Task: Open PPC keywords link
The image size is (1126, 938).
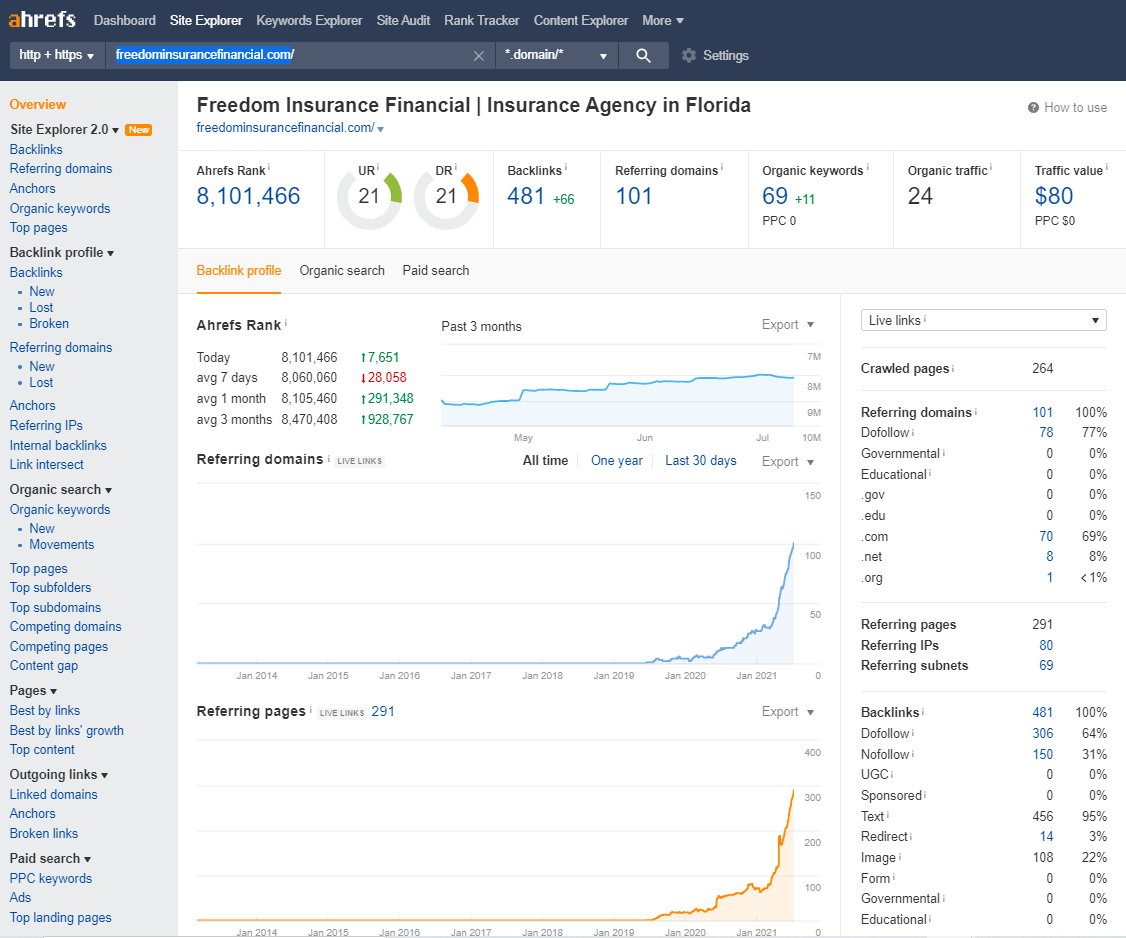Action: 51,878
